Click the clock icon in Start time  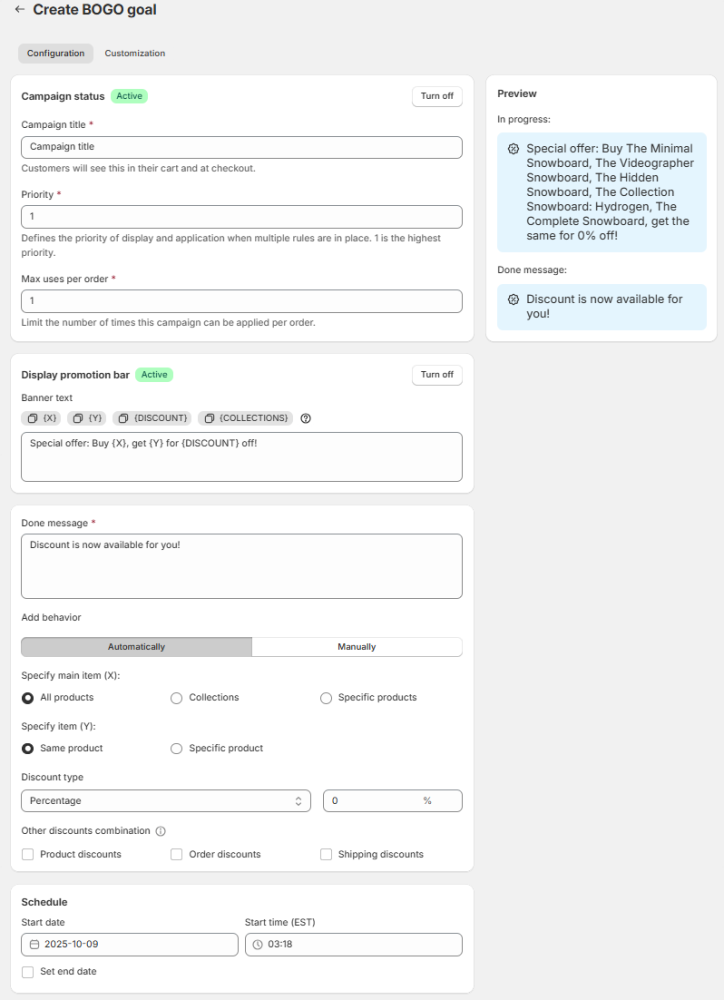[257, 945]
